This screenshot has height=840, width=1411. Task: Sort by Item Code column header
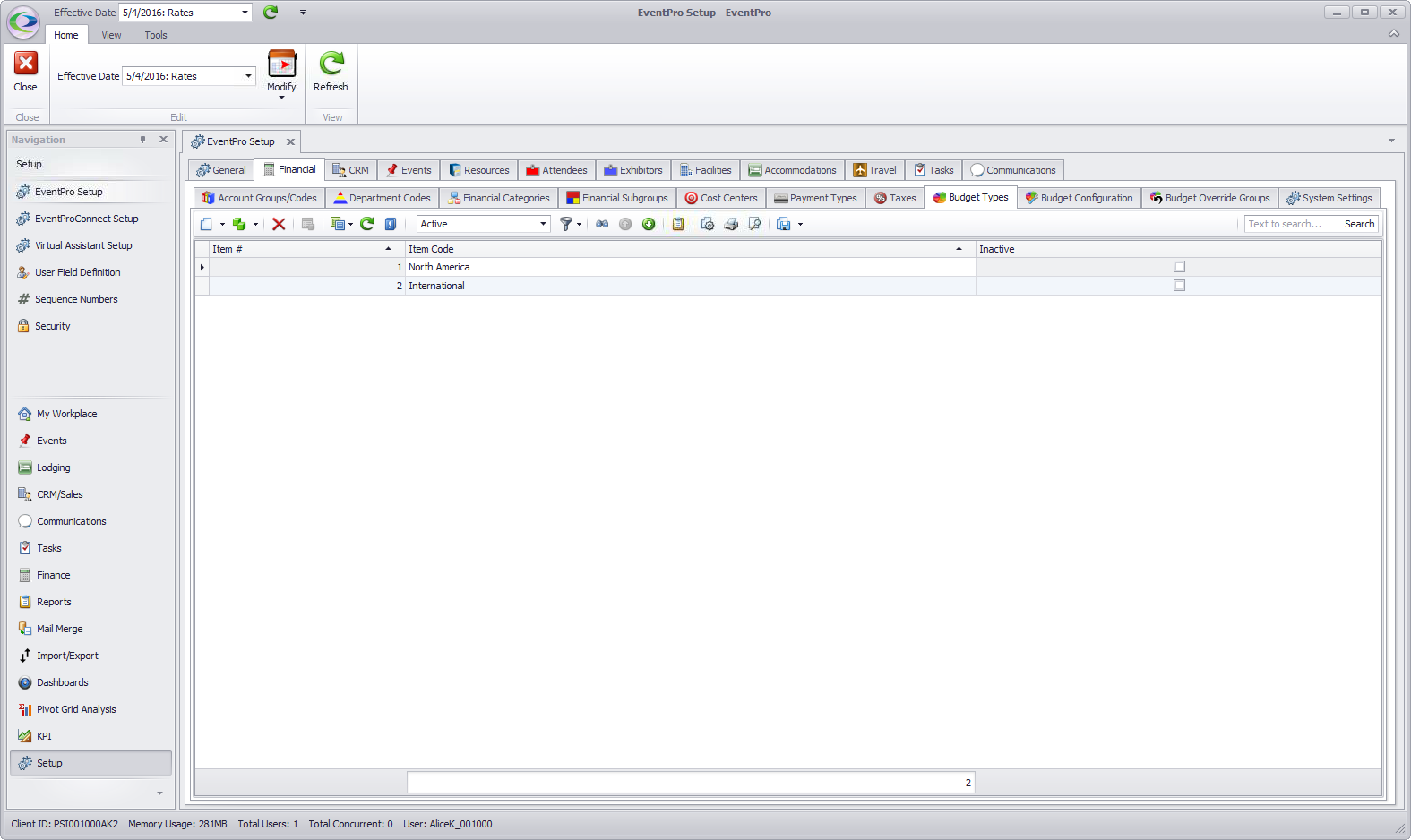tap(690, 249)
